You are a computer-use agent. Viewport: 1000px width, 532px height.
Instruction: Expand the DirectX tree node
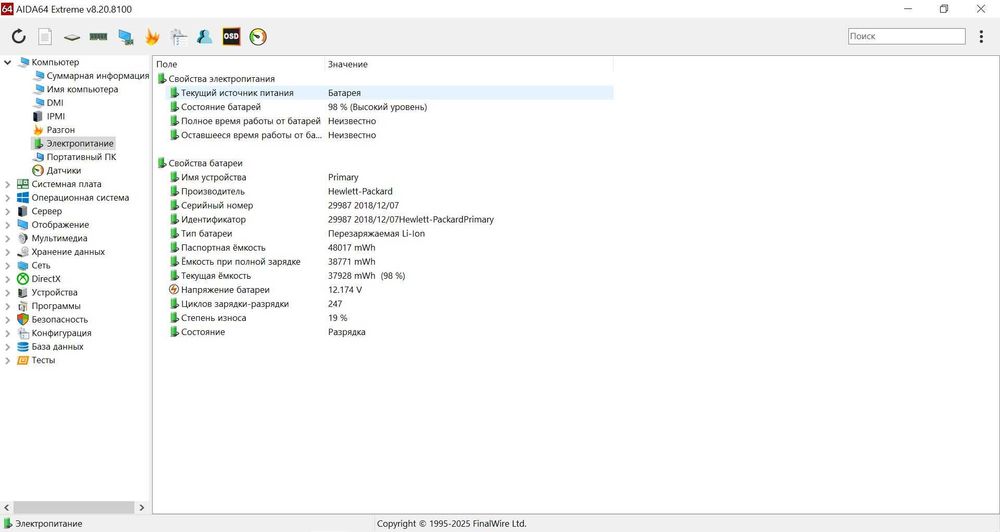point(8,279)
